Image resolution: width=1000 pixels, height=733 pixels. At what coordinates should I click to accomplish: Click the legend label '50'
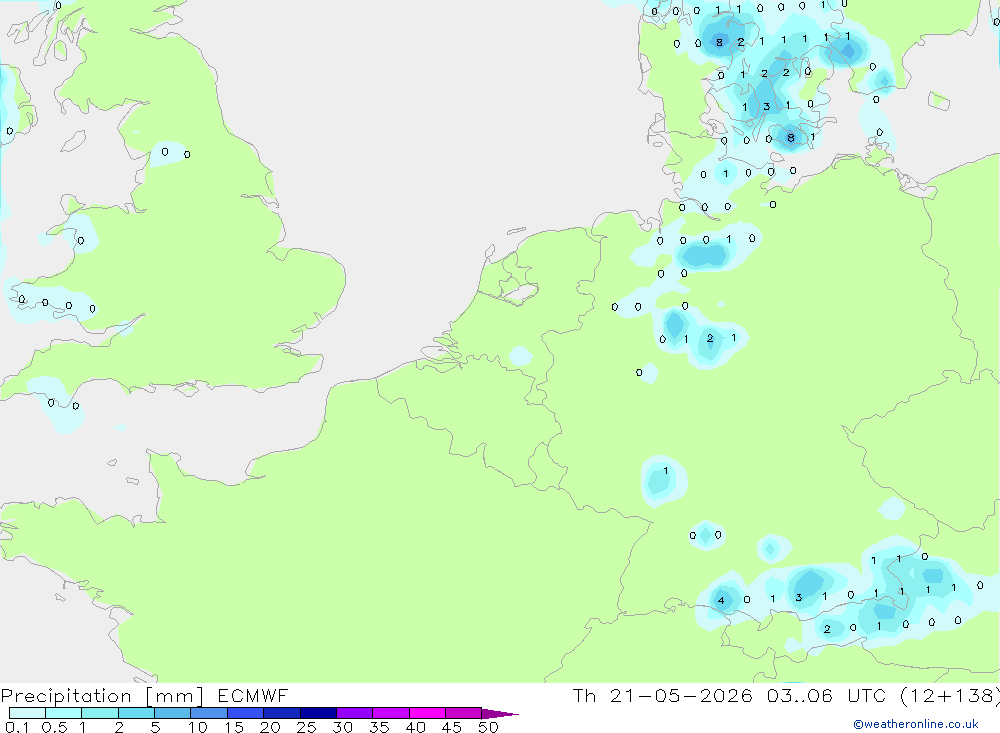(488, 727)
